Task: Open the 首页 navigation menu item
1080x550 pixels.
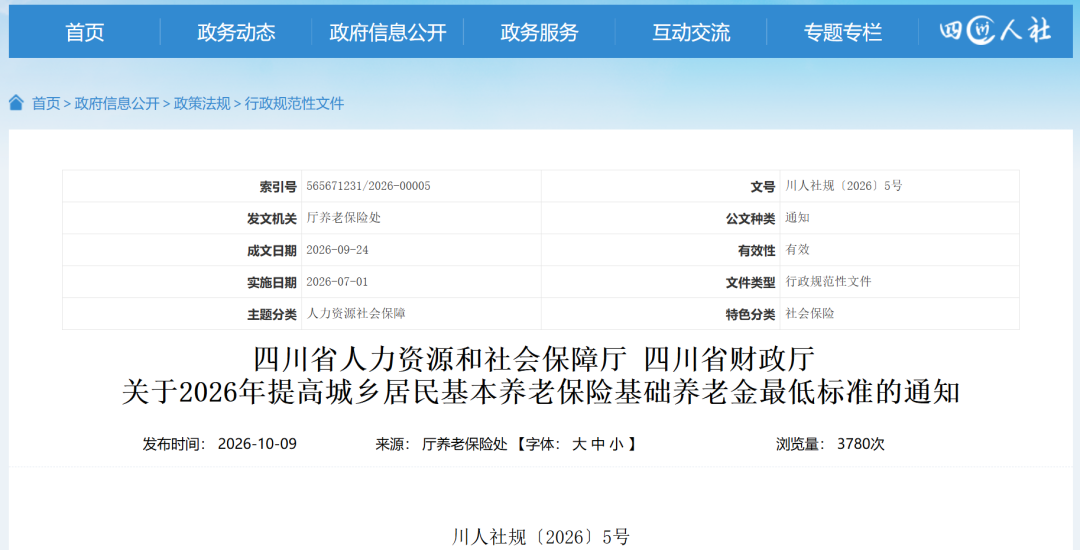Action: pyautogui.click(x=85, y=32)
